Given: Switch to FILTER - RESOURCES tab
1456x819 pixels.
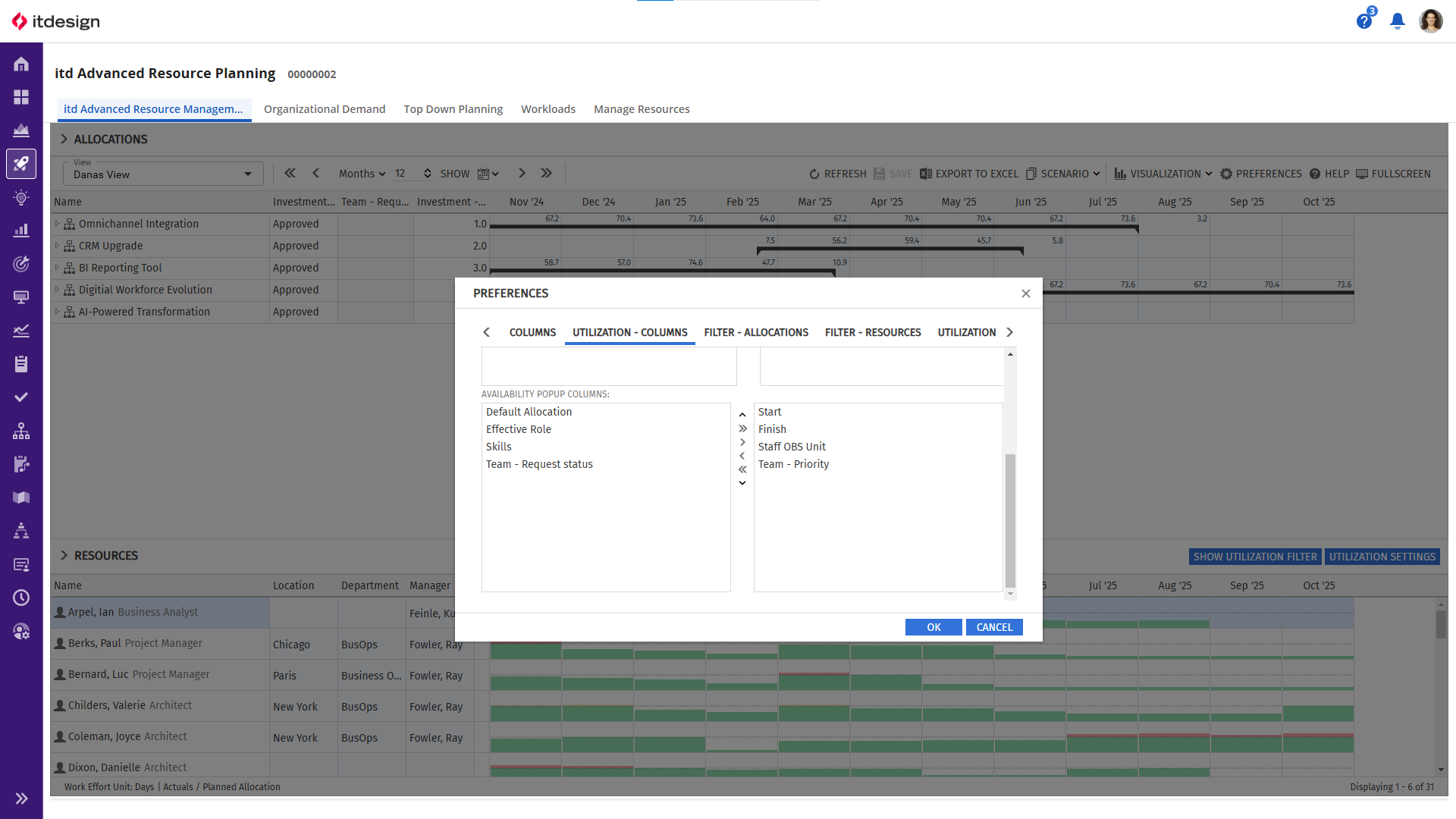Looking at the screenshot, I should click(x=873, y=332).
